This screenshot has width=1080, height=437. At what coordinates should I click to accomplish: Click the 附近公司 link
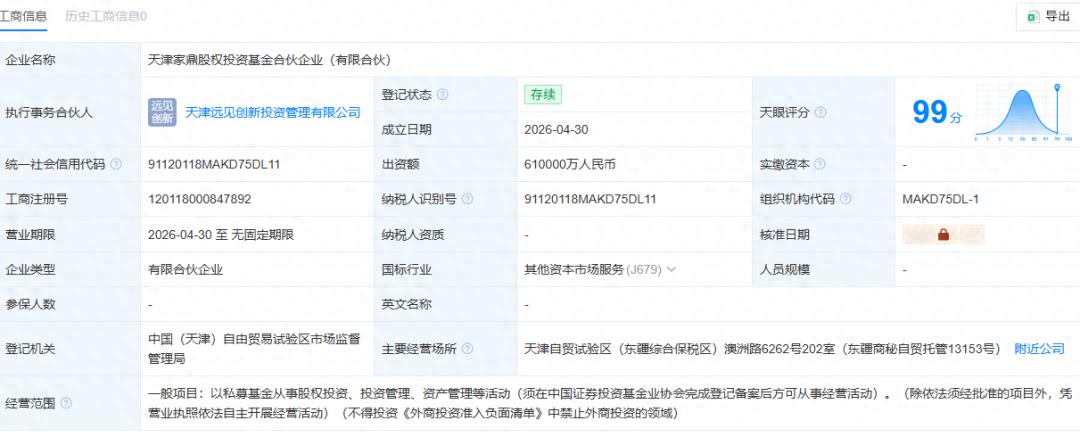(x=1039, y=349)
